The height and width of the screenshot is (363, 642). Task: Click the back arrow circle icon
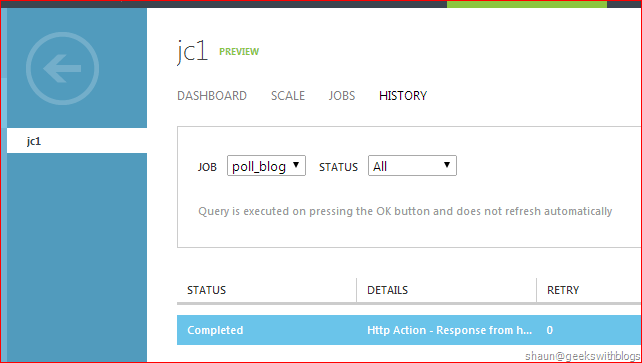tap(62, 68)
